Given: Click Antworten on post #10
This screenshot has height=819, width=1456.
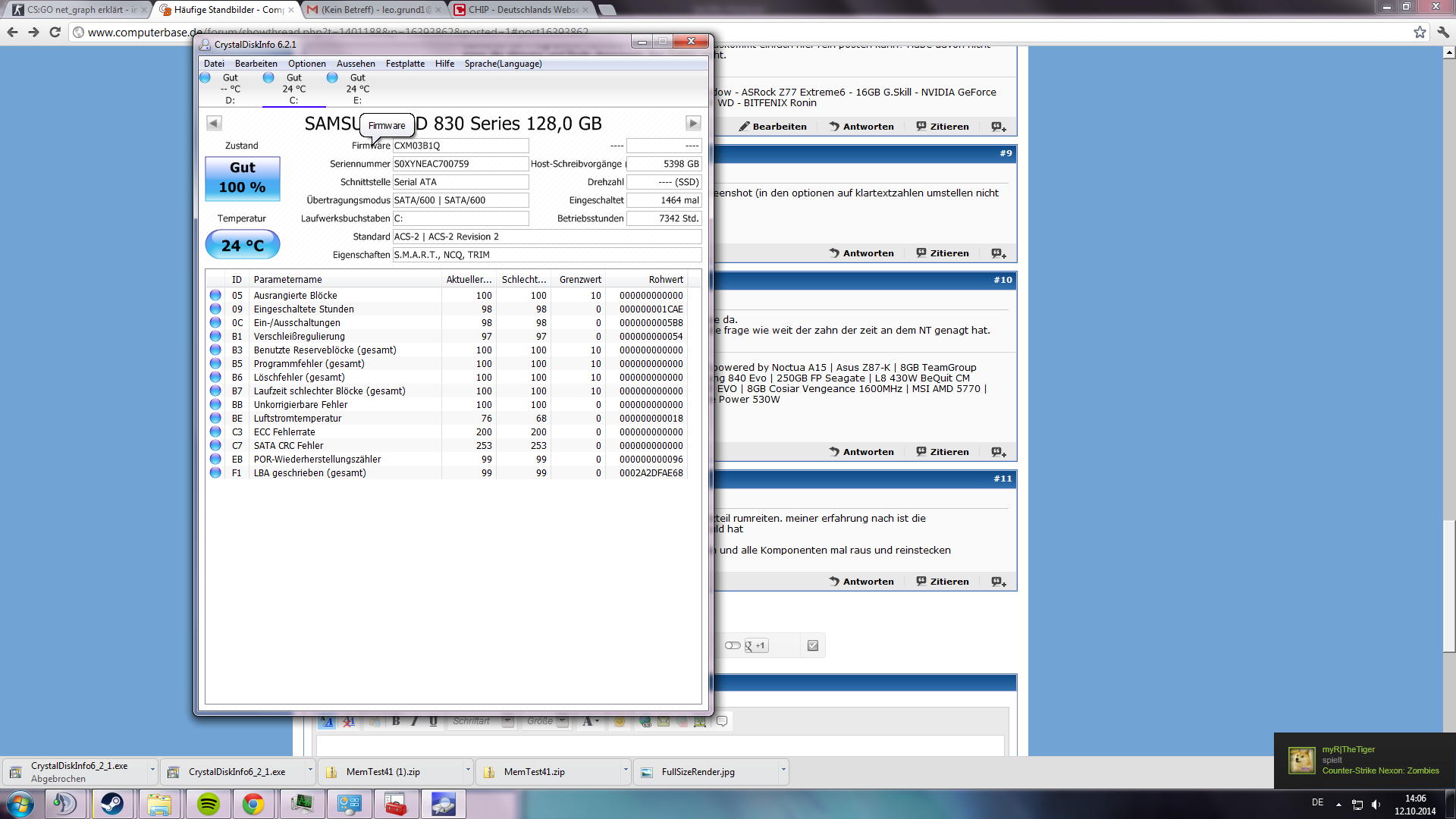Looking at the screenshot, I should [x=861, y=452].
